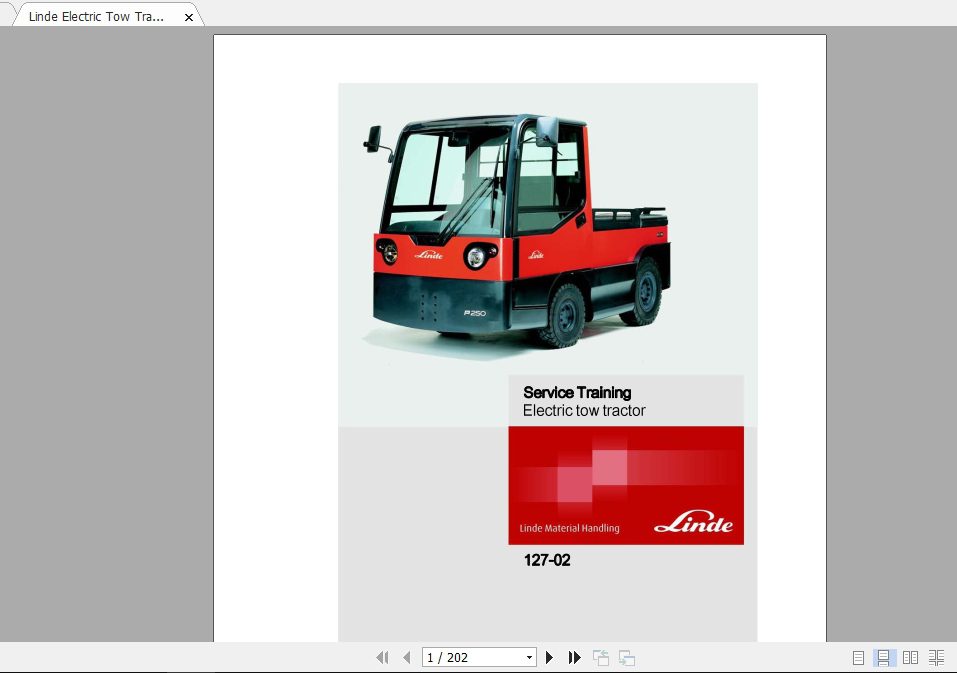Close the Linde Electric Tow document tab
This screenshot has width=957, height=673.
pyautogui.click(x=189, y=17)
